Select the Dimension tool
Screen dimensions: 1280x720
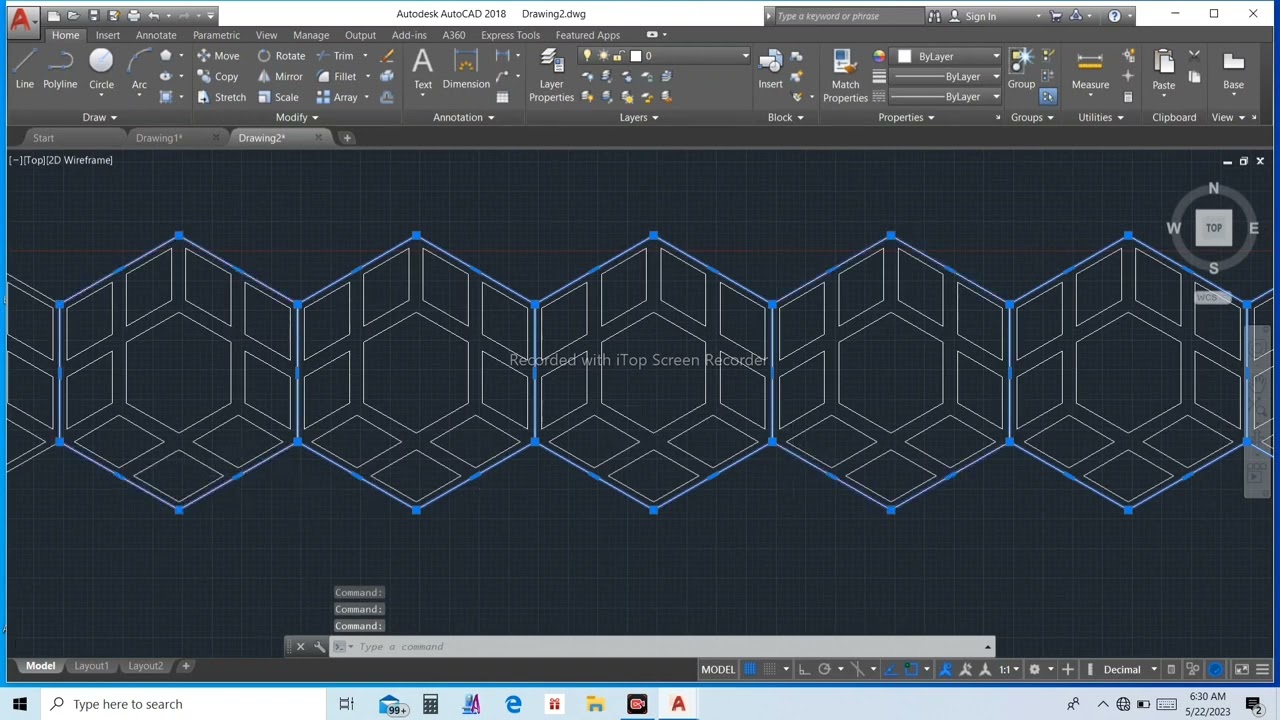coord(466,70)
